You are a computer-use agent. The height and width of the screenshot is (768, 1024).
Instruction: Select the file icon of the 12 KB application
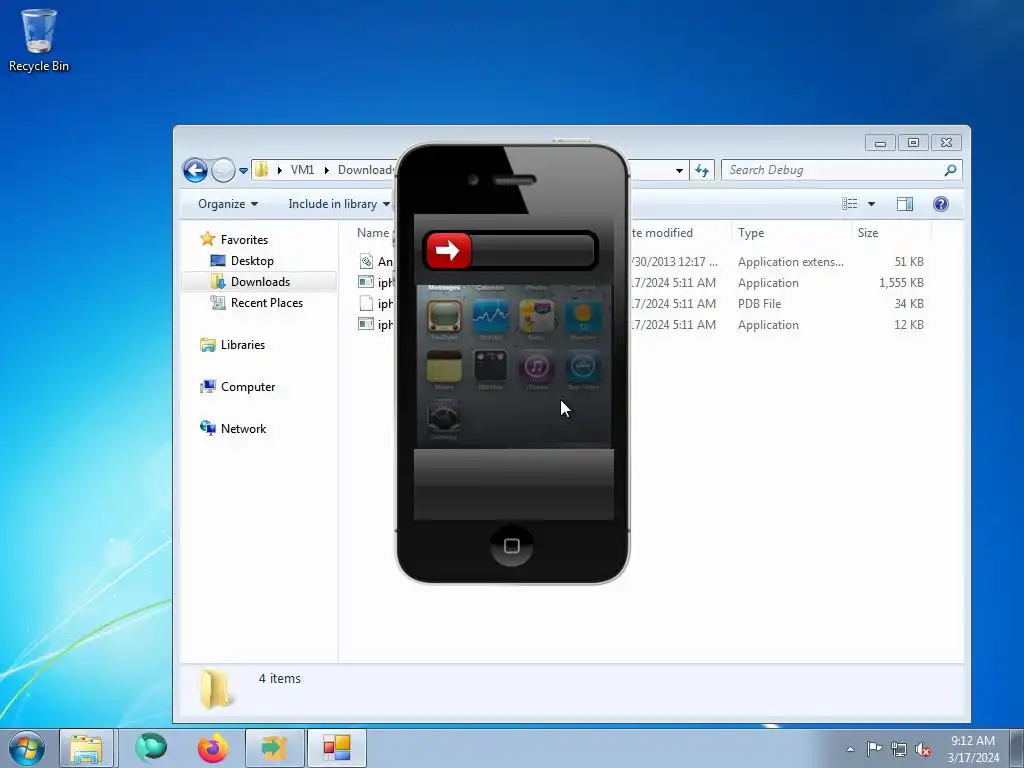point(366,324)
